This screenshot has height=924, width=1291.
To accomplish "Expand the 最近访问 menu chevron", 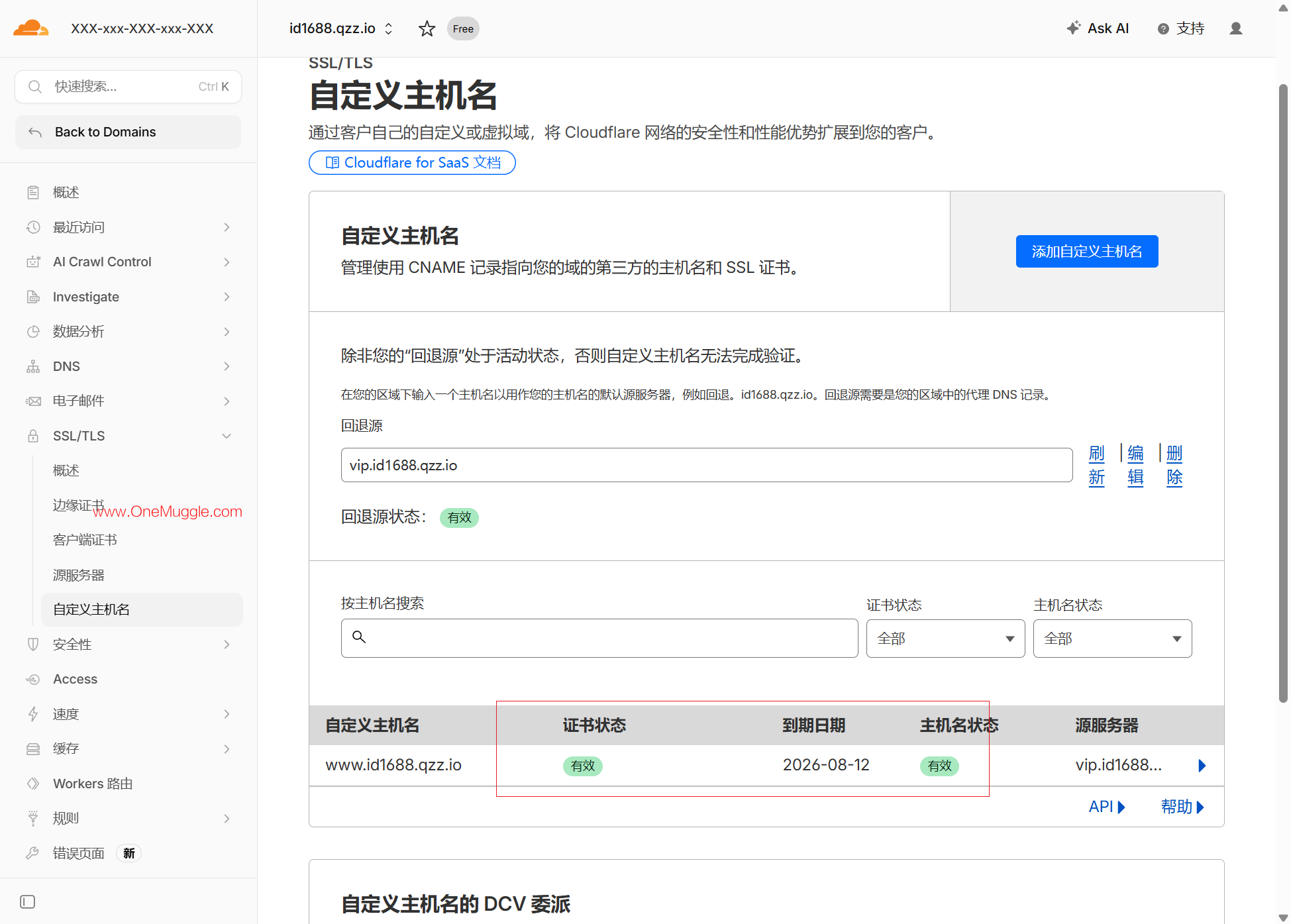I will coord(227,227).
